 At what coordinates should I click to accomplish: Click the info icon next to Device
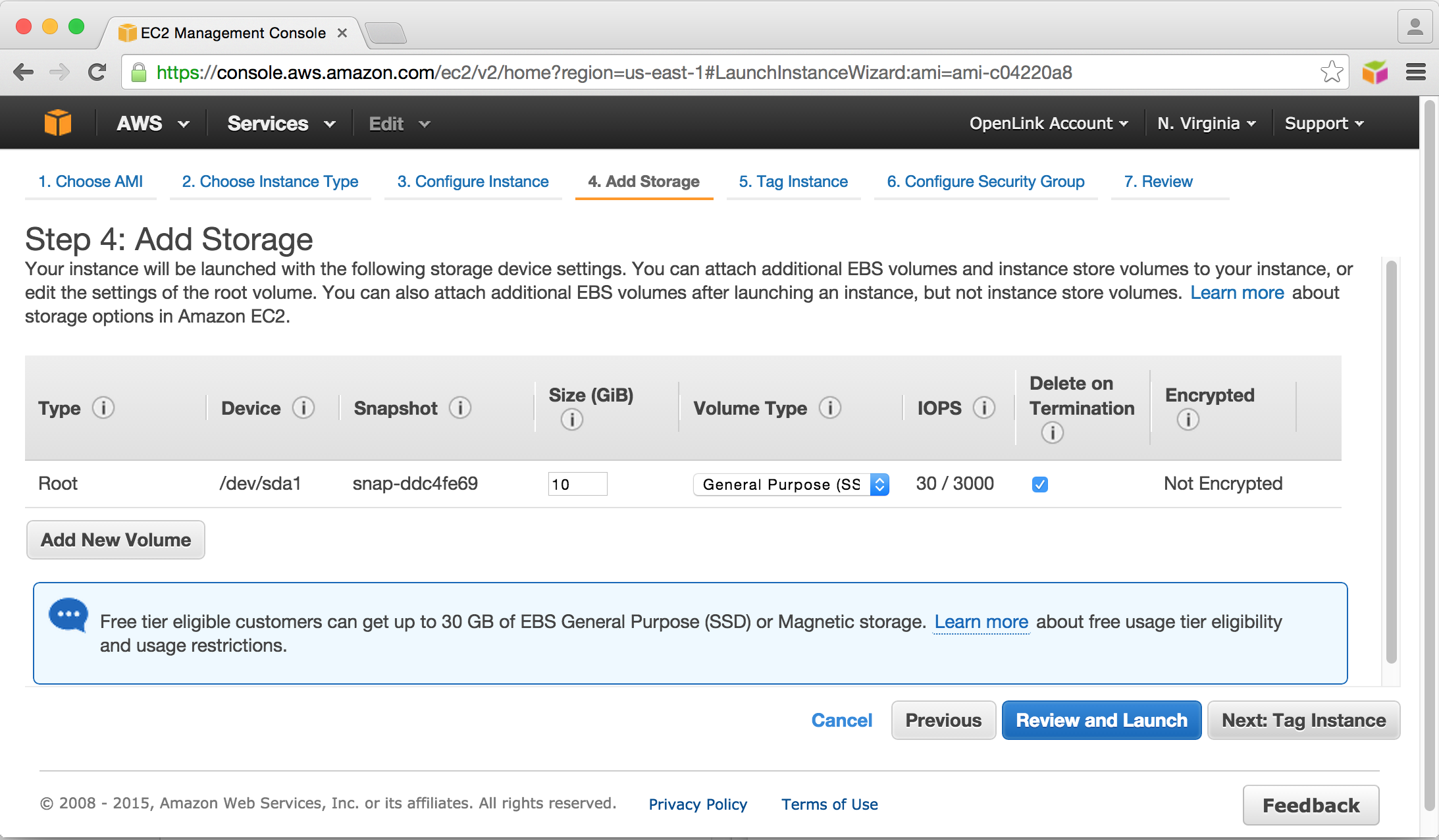pyautogui.click(x=303, y=408)
